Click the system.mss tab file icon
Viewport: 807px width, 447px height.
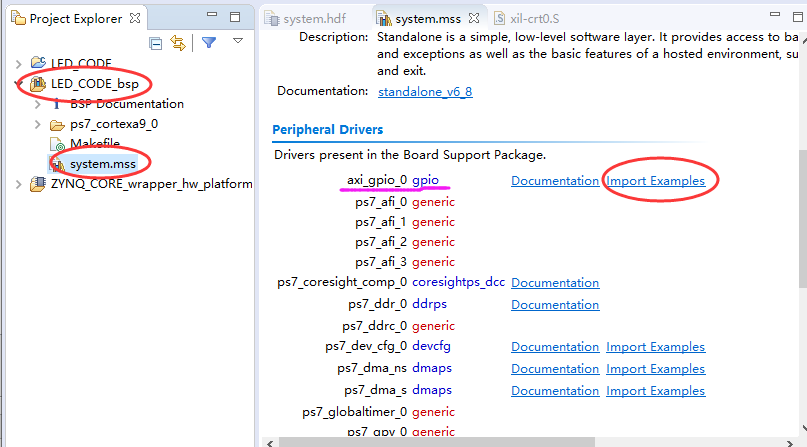[x=384, y=19]
